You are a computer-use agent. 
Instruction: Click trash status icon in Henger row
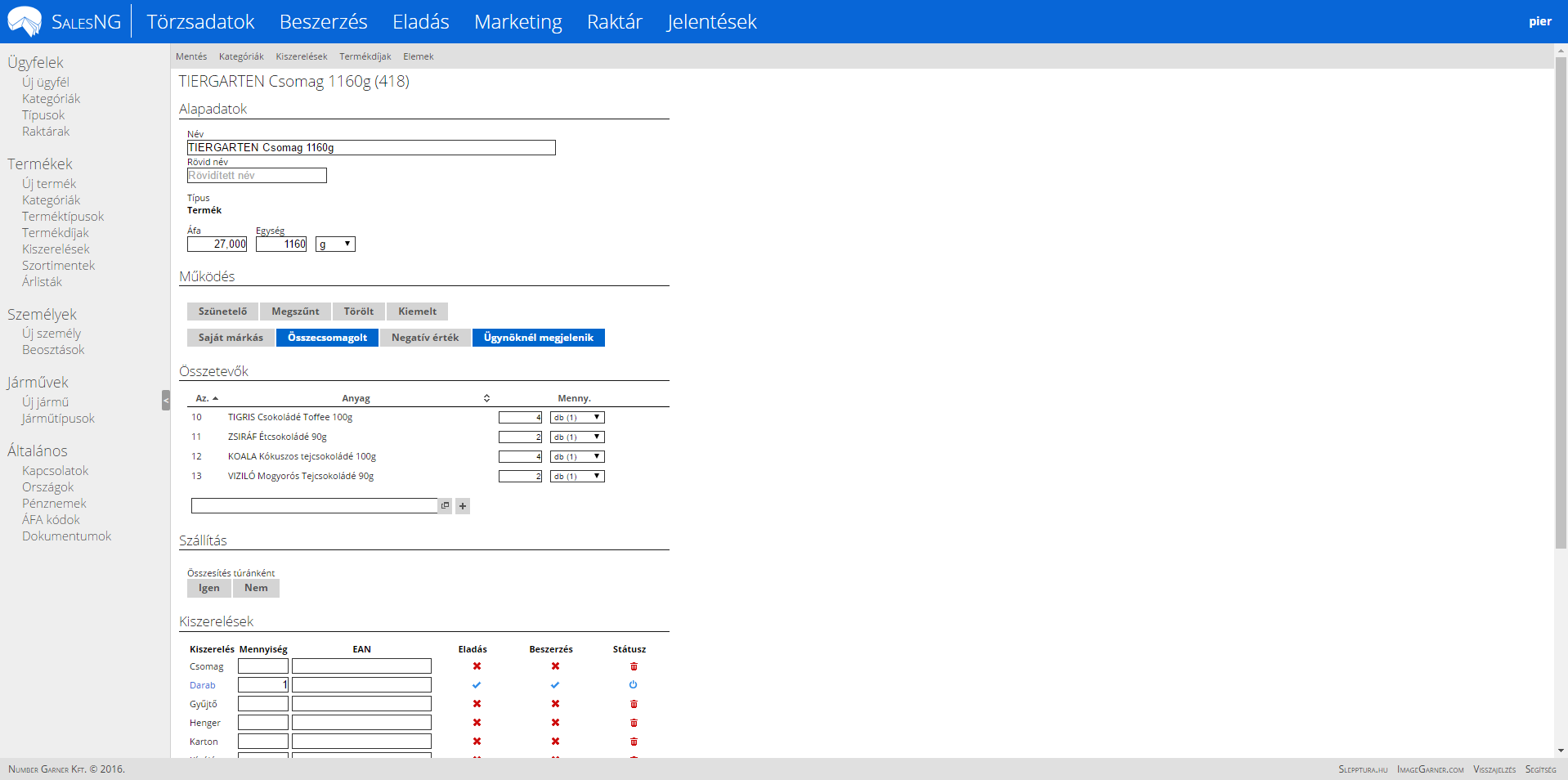tap(634, 723)
